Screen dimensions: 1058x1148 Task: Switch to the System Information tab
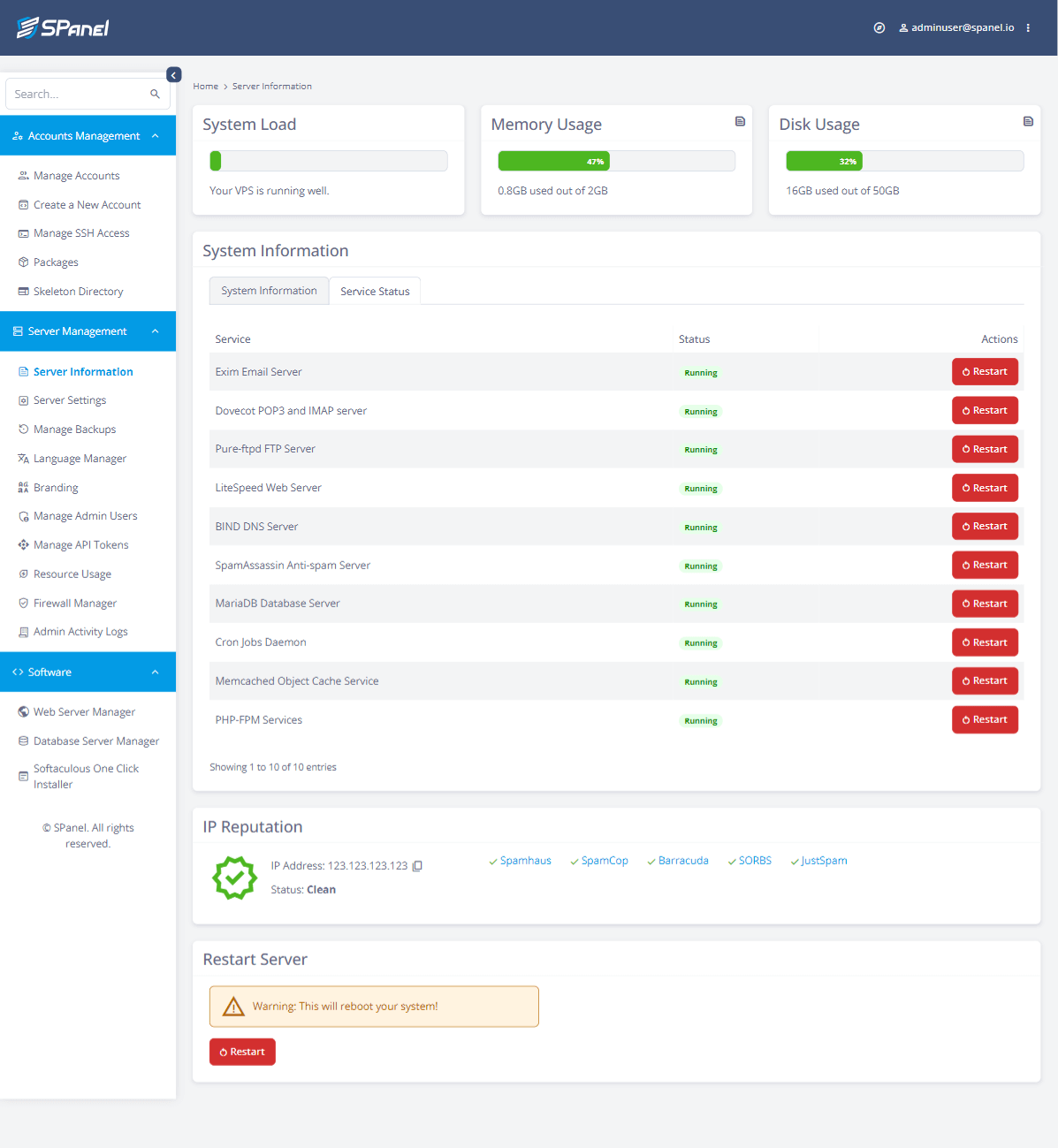[x=269, y=290]
